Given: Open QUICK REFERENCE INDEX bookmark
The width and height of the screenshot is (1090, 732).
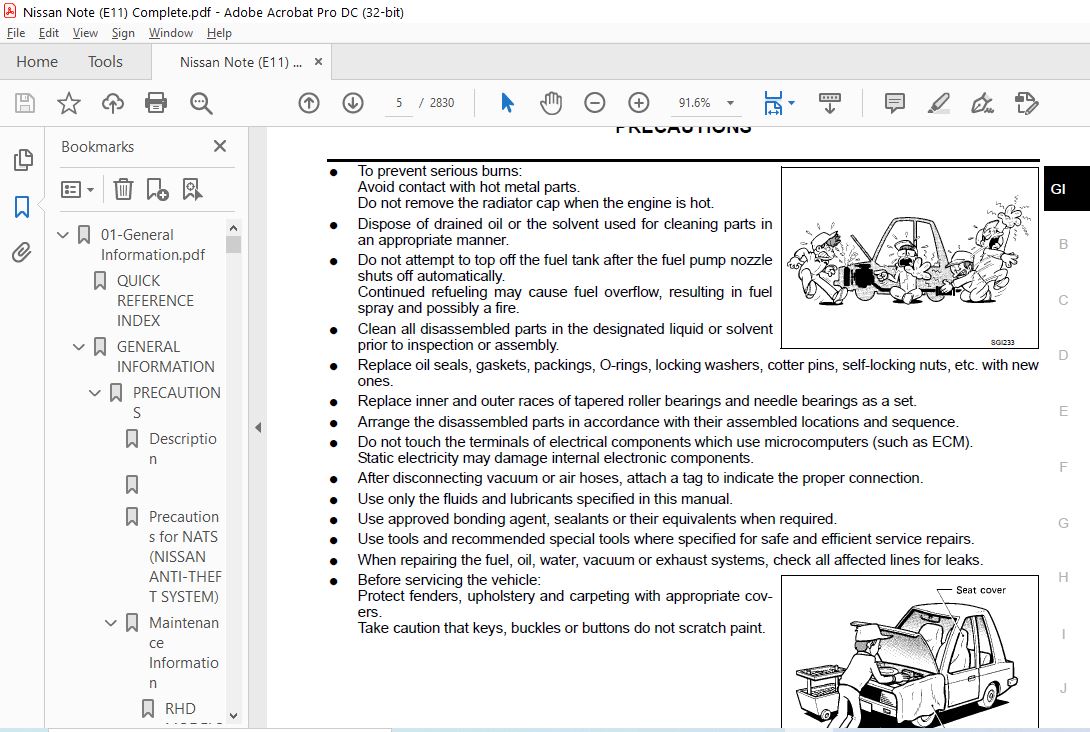Looking at the screenshot, I should point(156,300).
